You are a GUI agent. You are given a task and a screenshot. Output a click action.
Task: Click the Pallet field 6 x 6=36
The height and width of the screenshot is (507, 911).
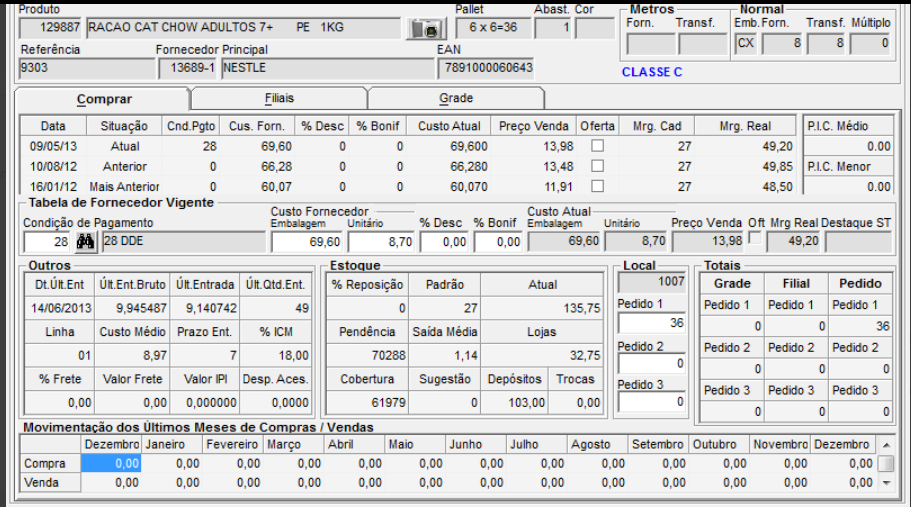[x=493, y=27]
